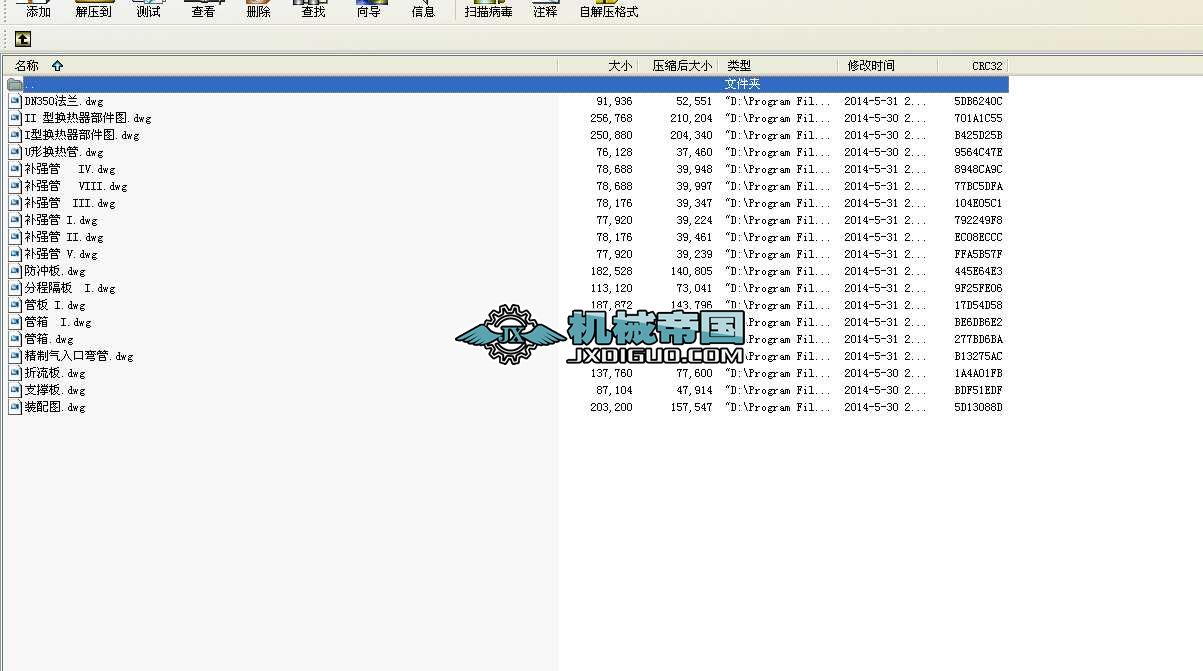The height and width of the screenshot is (671, 1203).
Task: Select the 装配图.dwg file
Action: (x=50, y=407)
